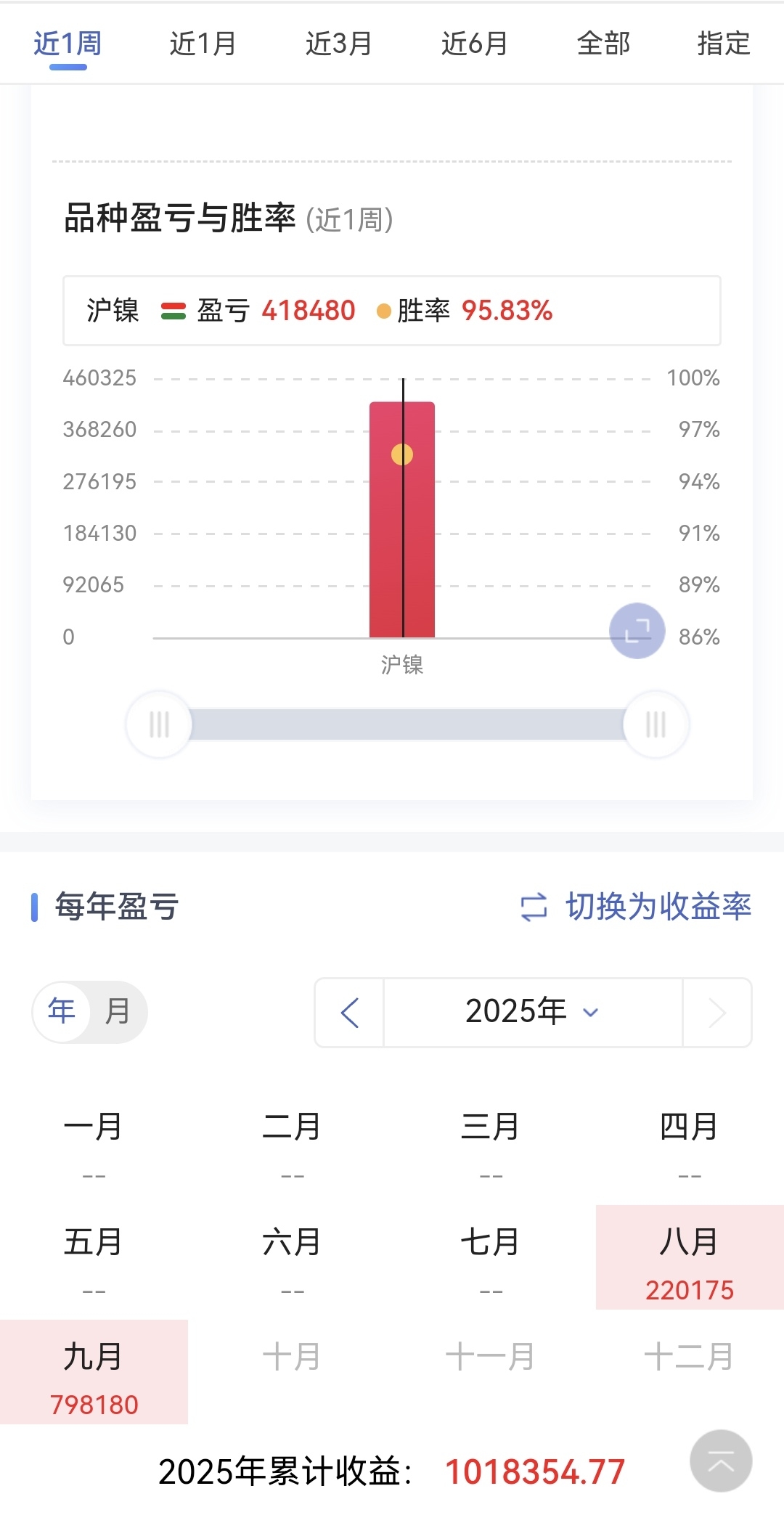Go to next year with right chevron

(717, 1013)
